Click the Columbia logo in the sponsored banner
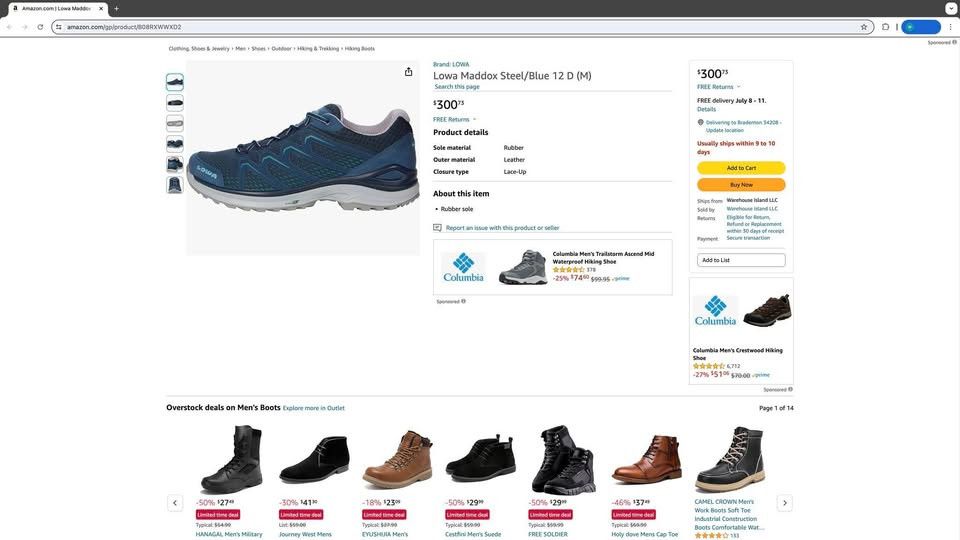This screenshot has width=960, height=540. tap(463, 268)
